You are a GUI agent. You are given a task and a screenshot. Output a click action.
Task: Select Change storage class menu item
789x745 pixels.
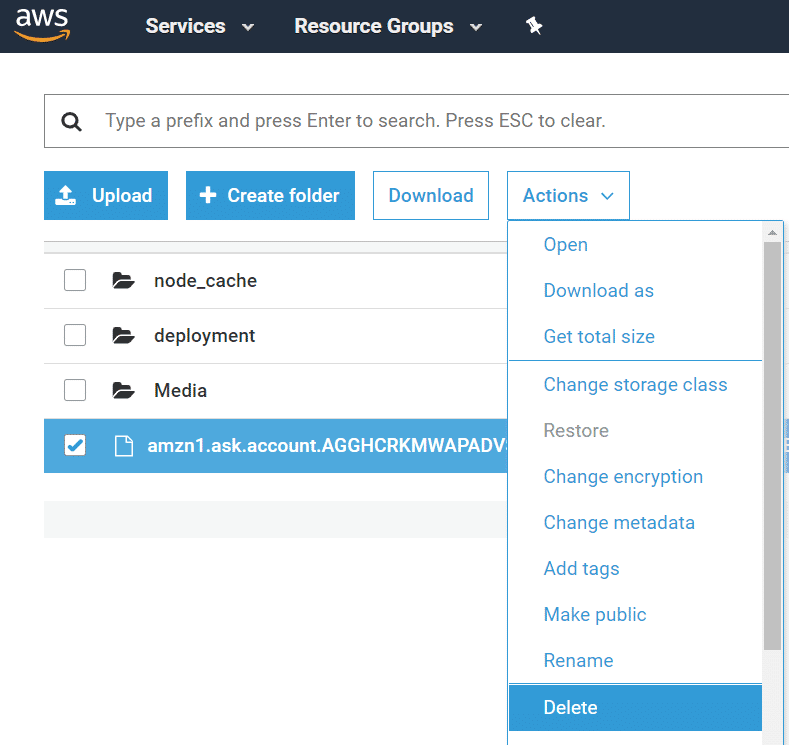coord(635,385)
